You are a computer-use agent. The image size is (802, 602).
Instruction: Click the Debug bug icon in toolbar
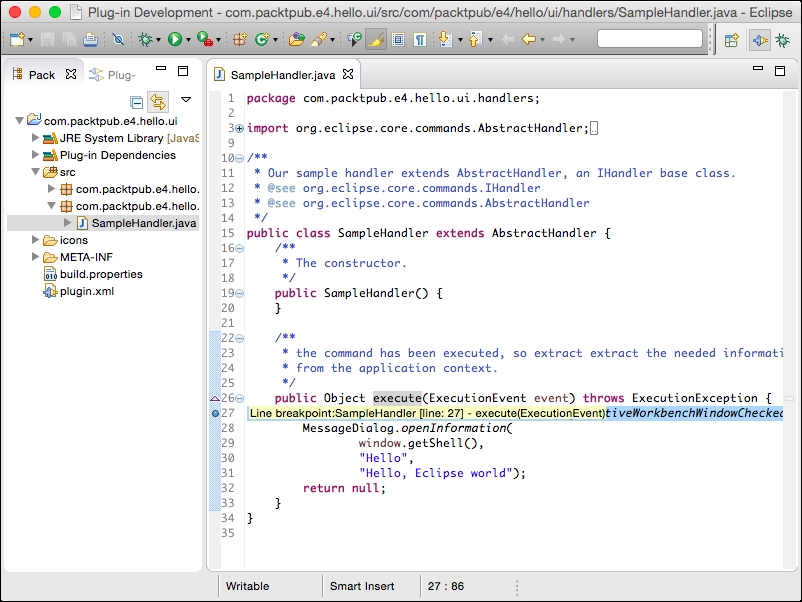[x=145, y=40]
